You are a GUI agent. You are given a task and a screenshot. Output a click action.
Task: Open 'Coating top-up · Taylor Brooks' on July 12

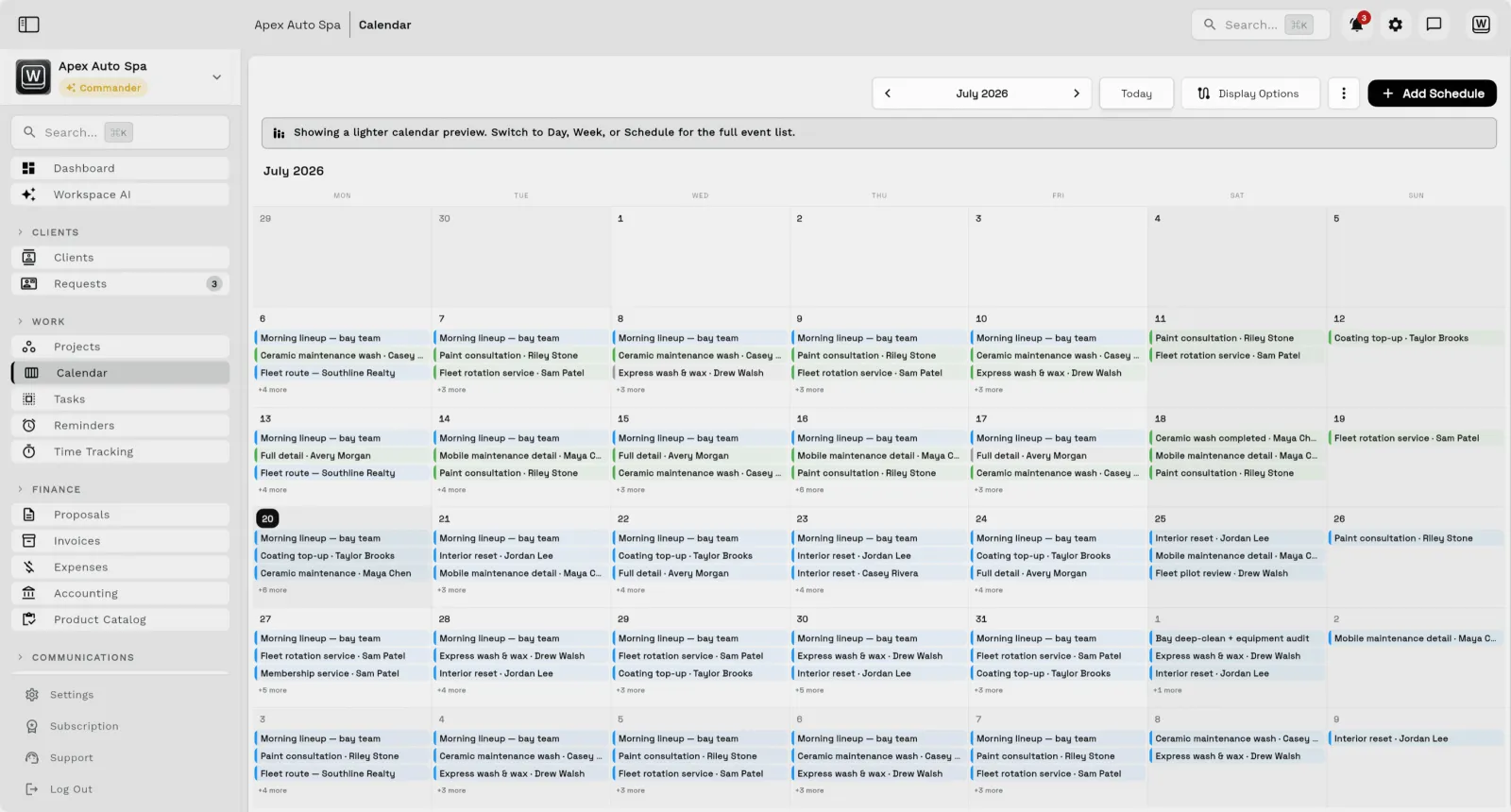click(1416, 338)
